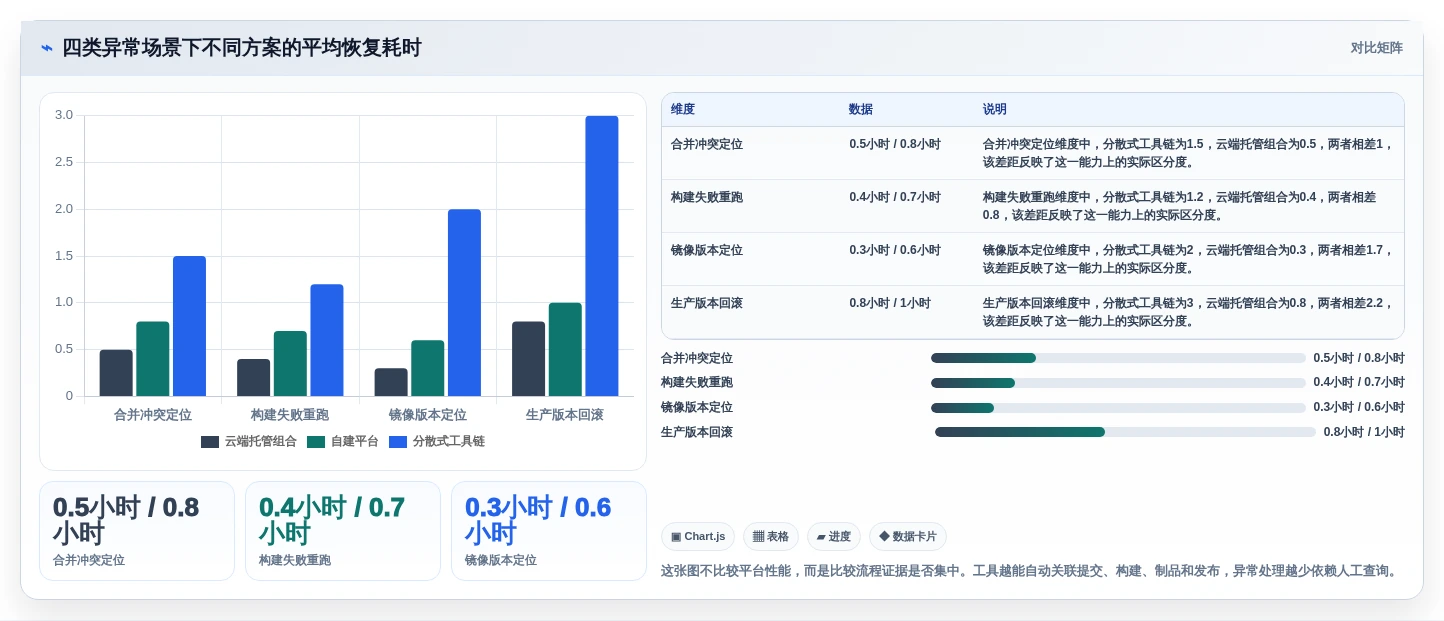Image resolution: width=1444 pixels, height=621 pixels.
Task: Select the 构建失败重跑 table row cell
Action: click(707, 197)
